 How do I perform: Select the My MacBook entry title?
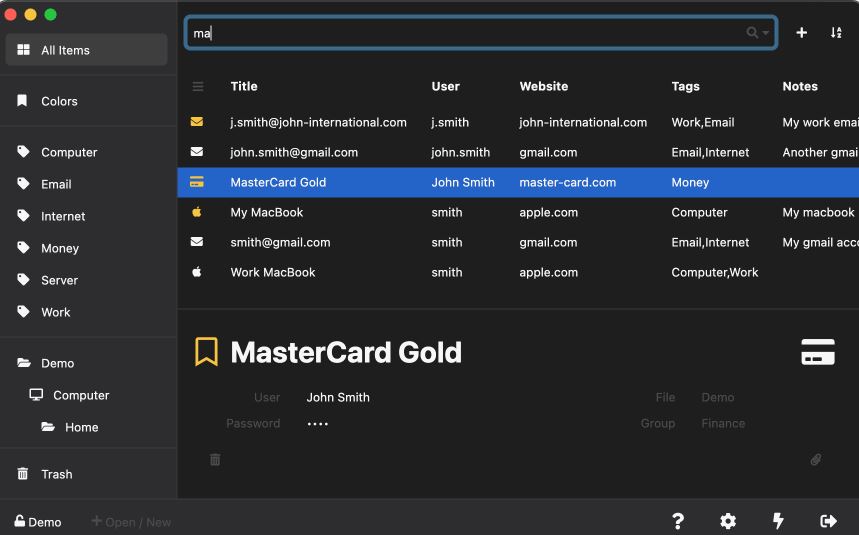(267, 212)
